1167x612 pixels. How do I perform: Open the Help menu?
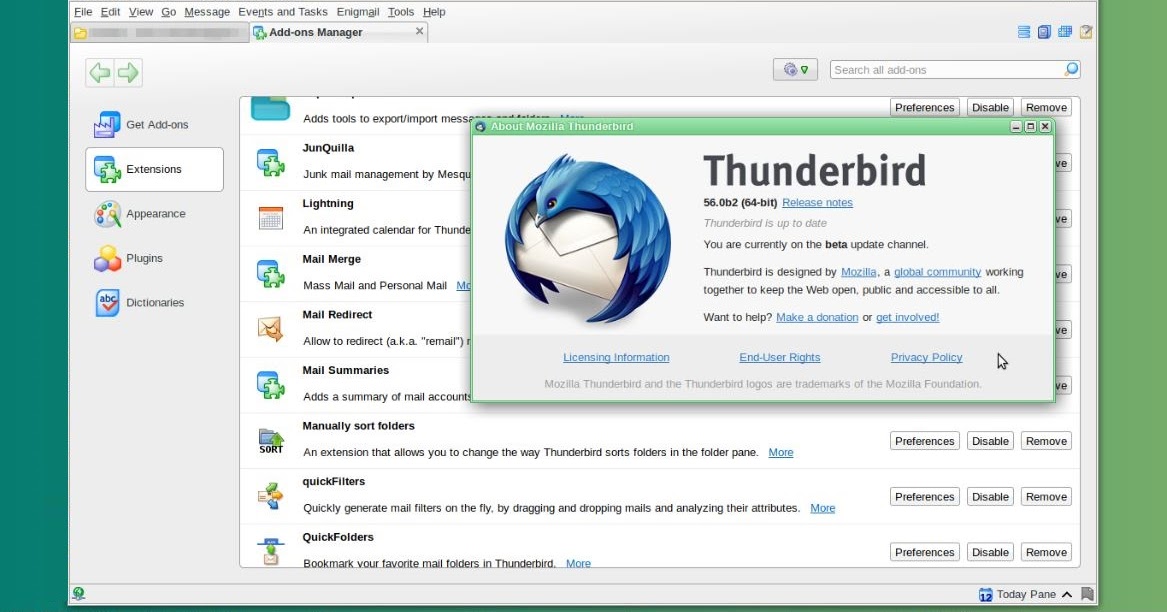434,12
